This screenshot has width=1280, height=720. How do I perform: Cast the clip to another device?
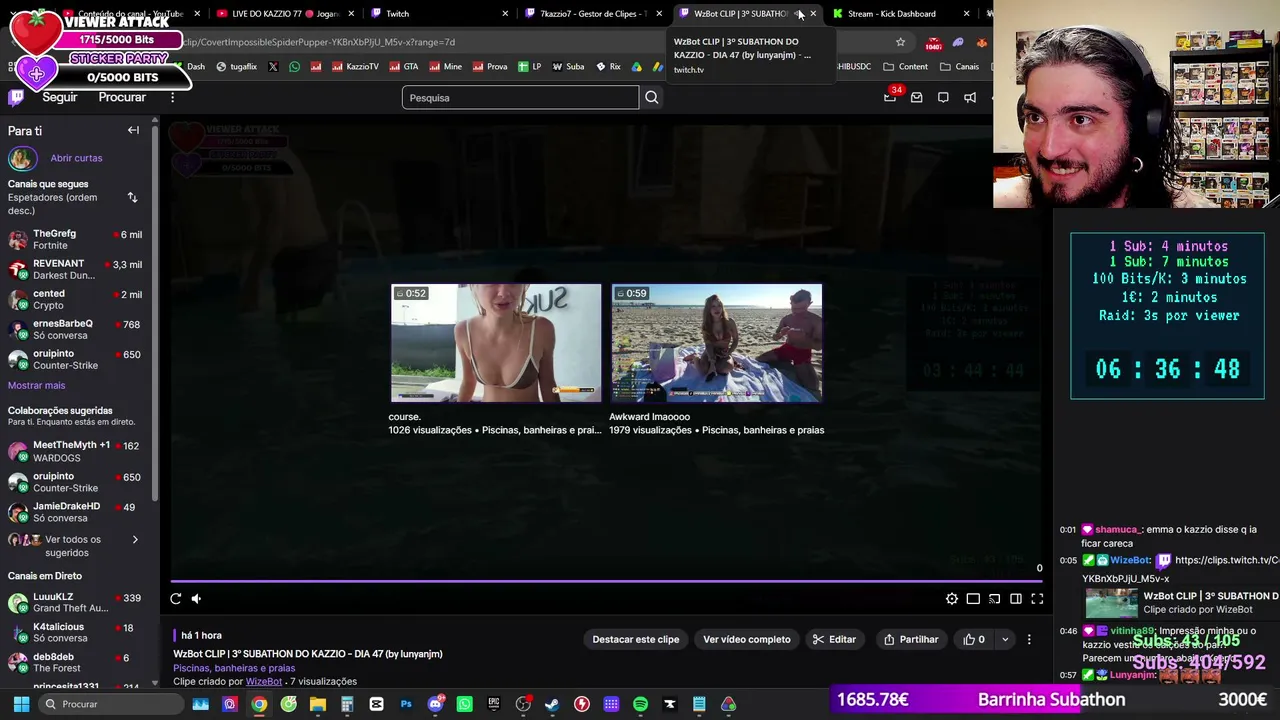994,599
